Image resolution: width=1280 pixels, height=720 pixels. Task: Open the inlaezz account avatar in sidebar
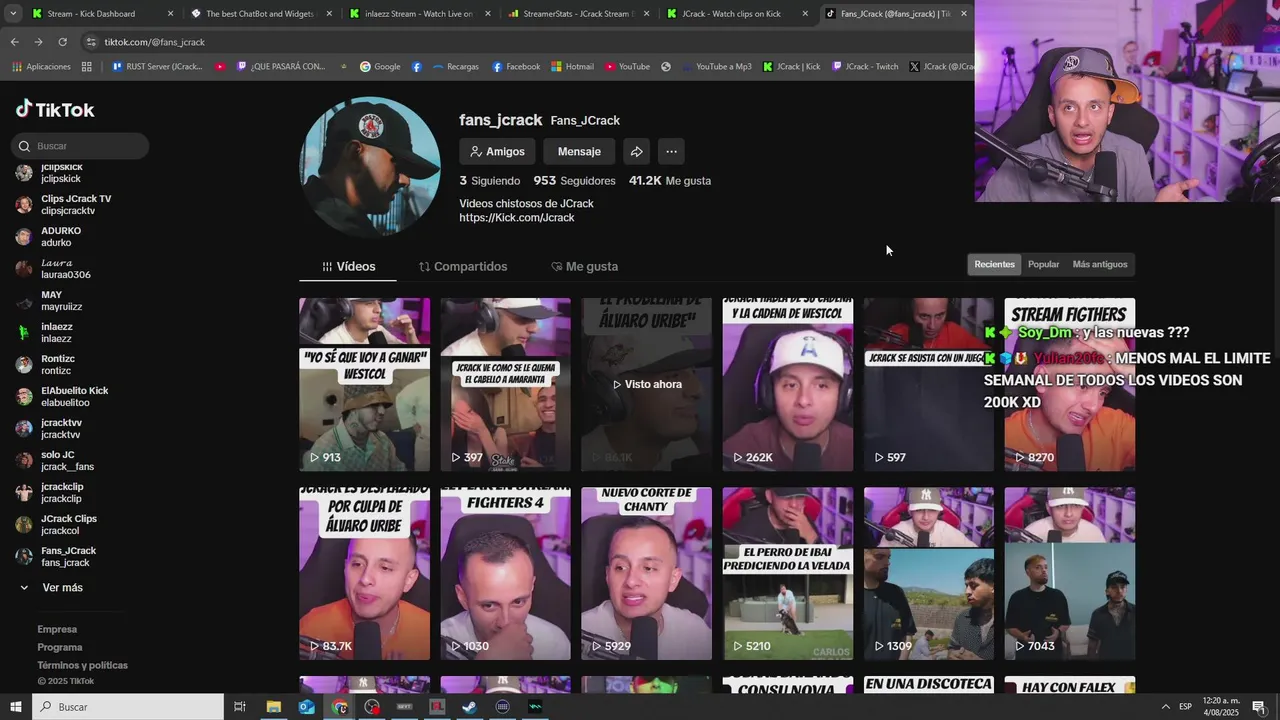(x=24, y=333)
